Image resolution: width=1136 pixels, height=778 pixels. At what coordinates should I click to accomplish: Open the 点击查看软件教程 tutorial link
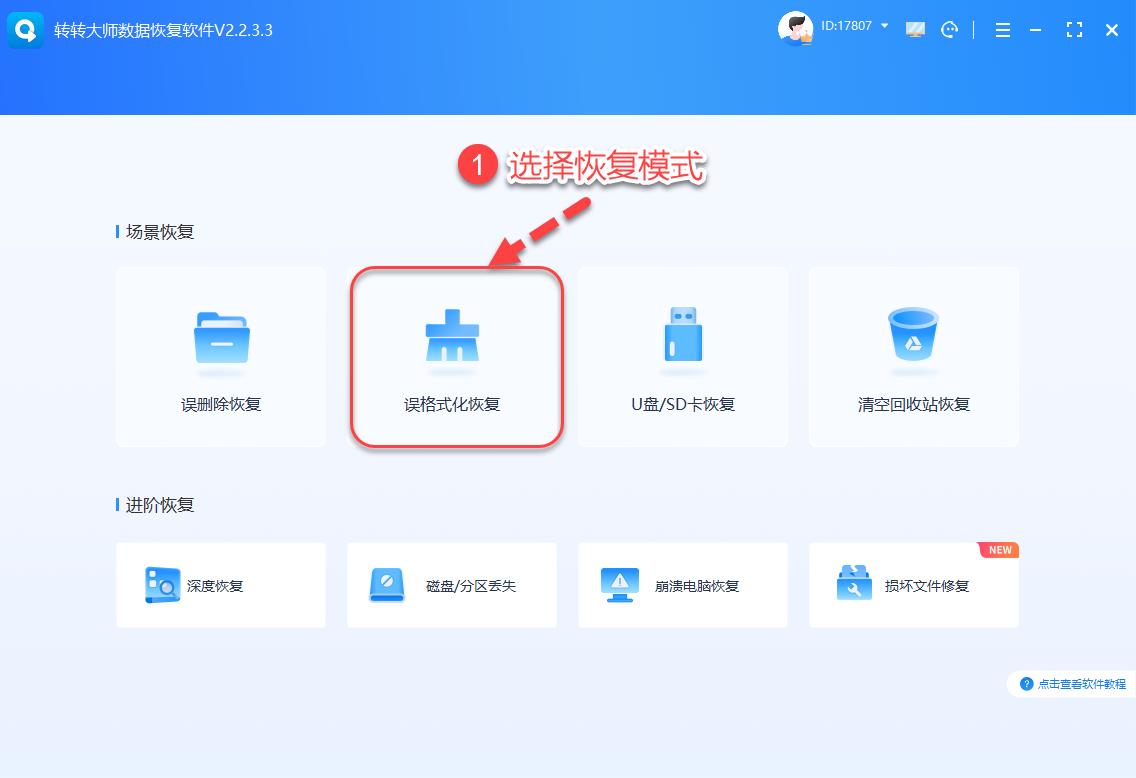coord(1079,684)
